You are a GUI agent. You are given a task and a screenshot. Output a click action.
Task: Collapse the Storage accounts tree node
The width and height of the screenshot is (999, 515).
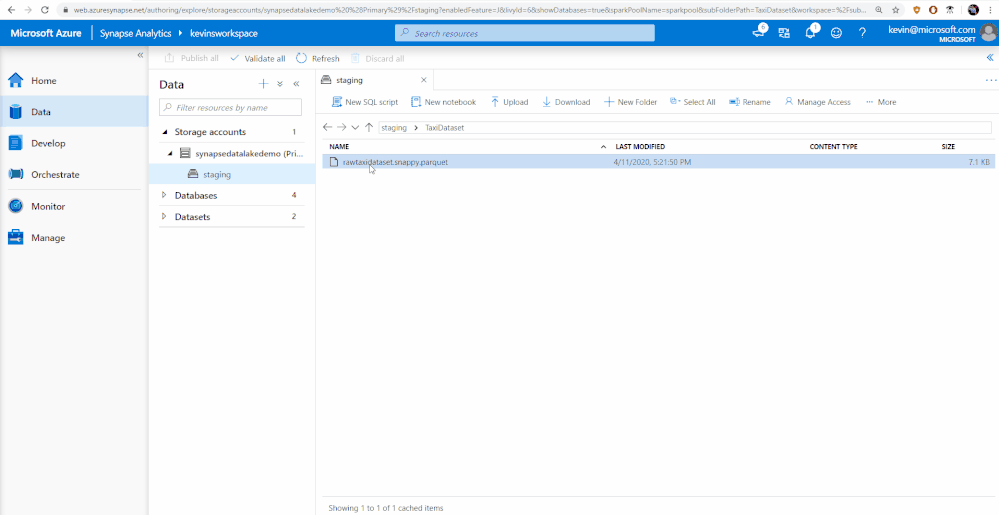pyautogui.click(x=165, y=132)
